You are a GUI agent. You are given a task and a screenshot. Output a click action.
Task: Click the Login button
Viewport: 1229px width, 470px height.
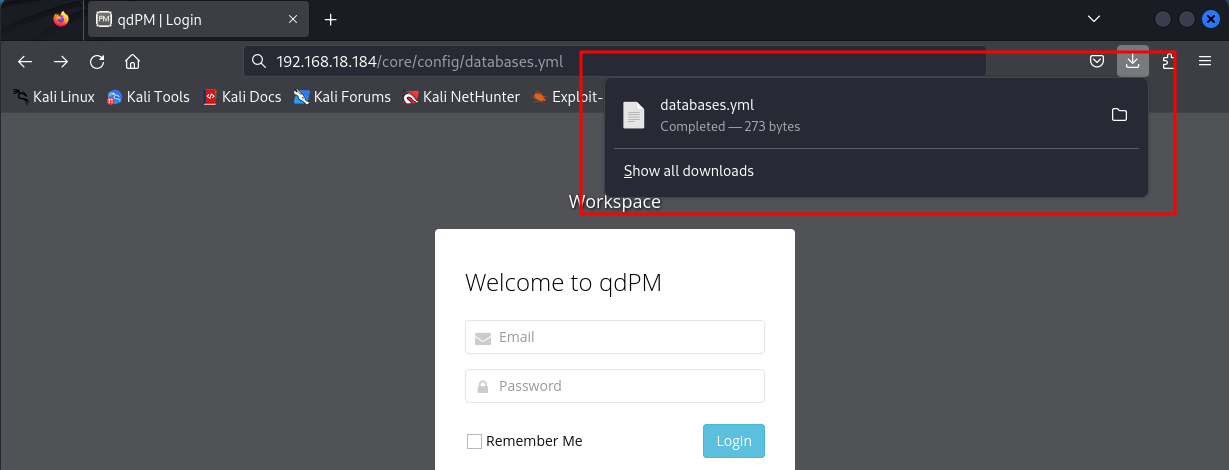pyautogui.click(x=733, y=441)
